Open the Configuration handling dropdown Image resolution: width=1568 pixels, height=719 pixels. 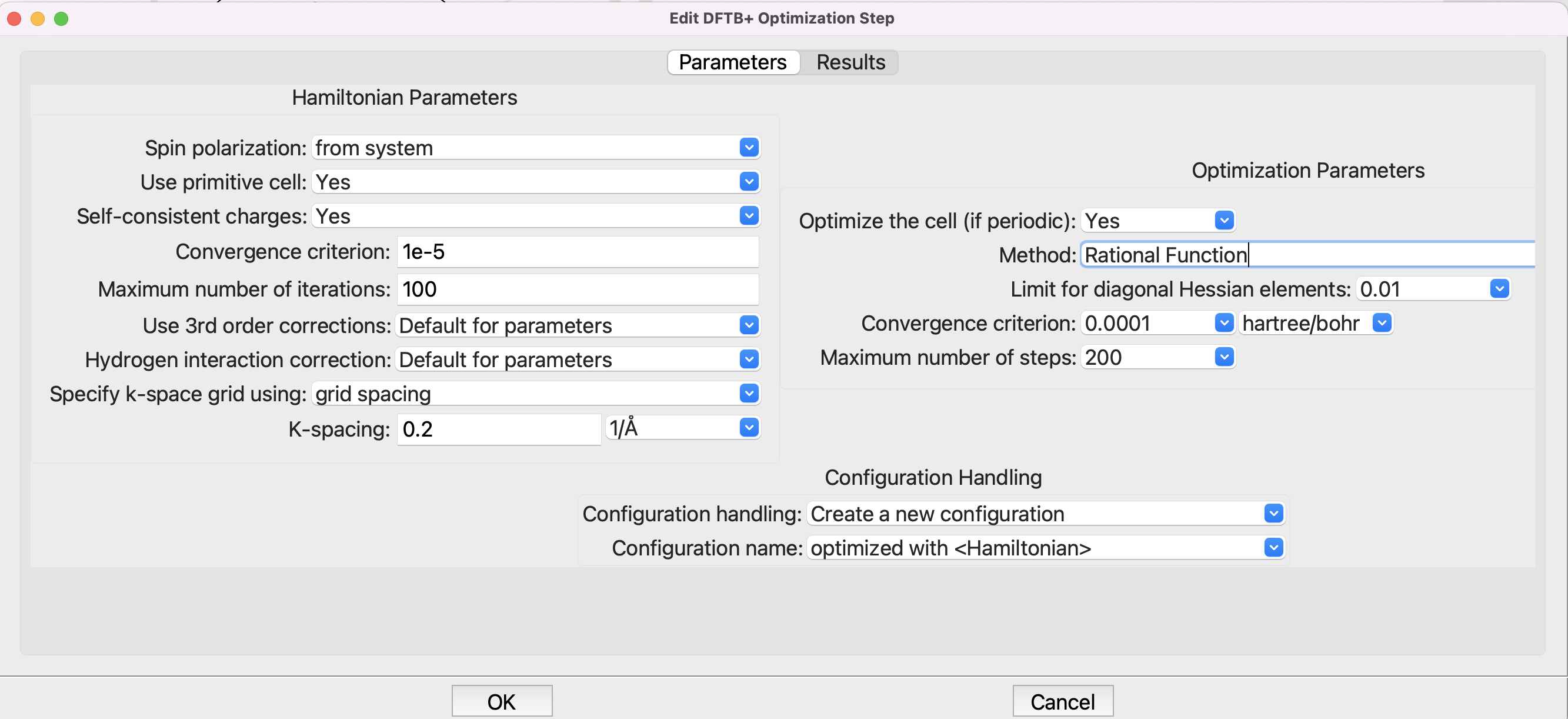point(1045,514)
